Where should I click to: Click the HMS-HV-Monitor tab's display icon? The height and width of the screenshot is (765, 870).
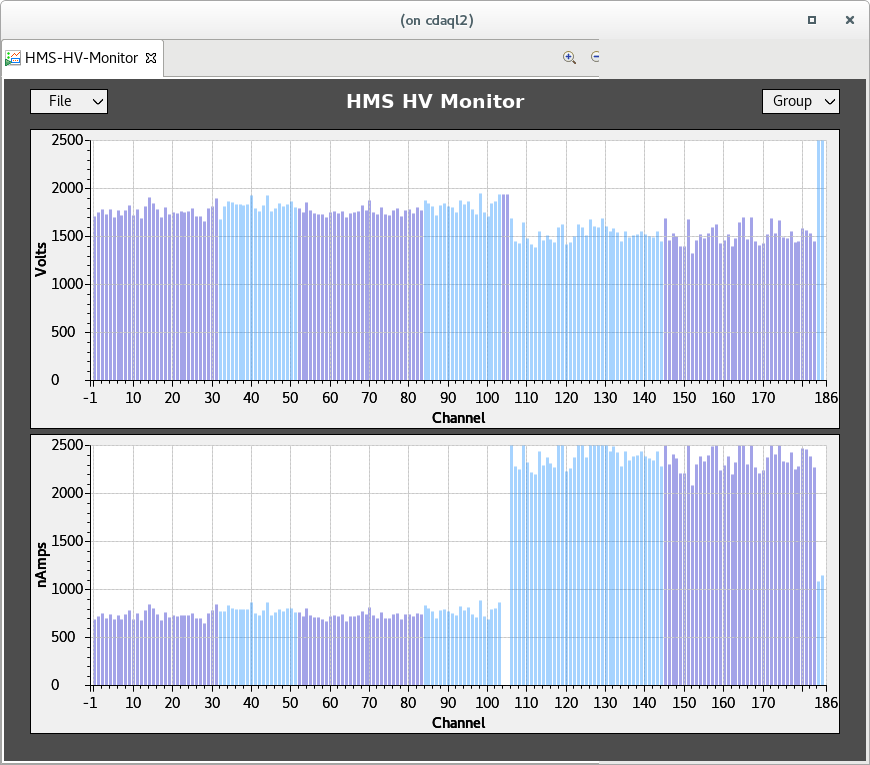[x=13, y=58]
